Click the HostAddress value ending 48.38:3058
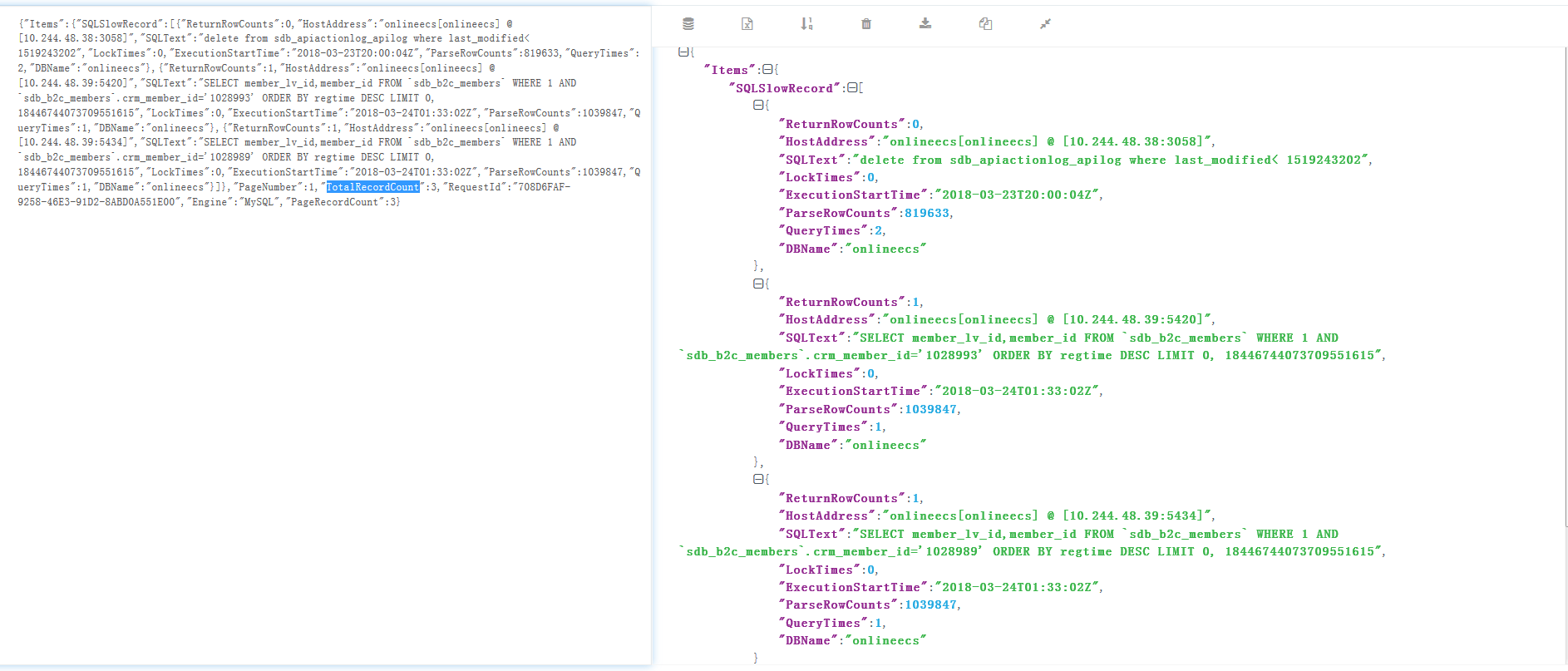 [1048, 141]
